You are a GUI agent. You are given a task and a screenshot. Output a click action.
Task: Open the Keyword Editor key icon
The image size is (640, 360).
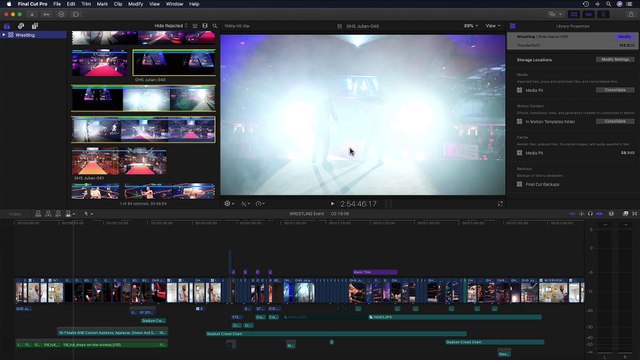pos(47,14)
